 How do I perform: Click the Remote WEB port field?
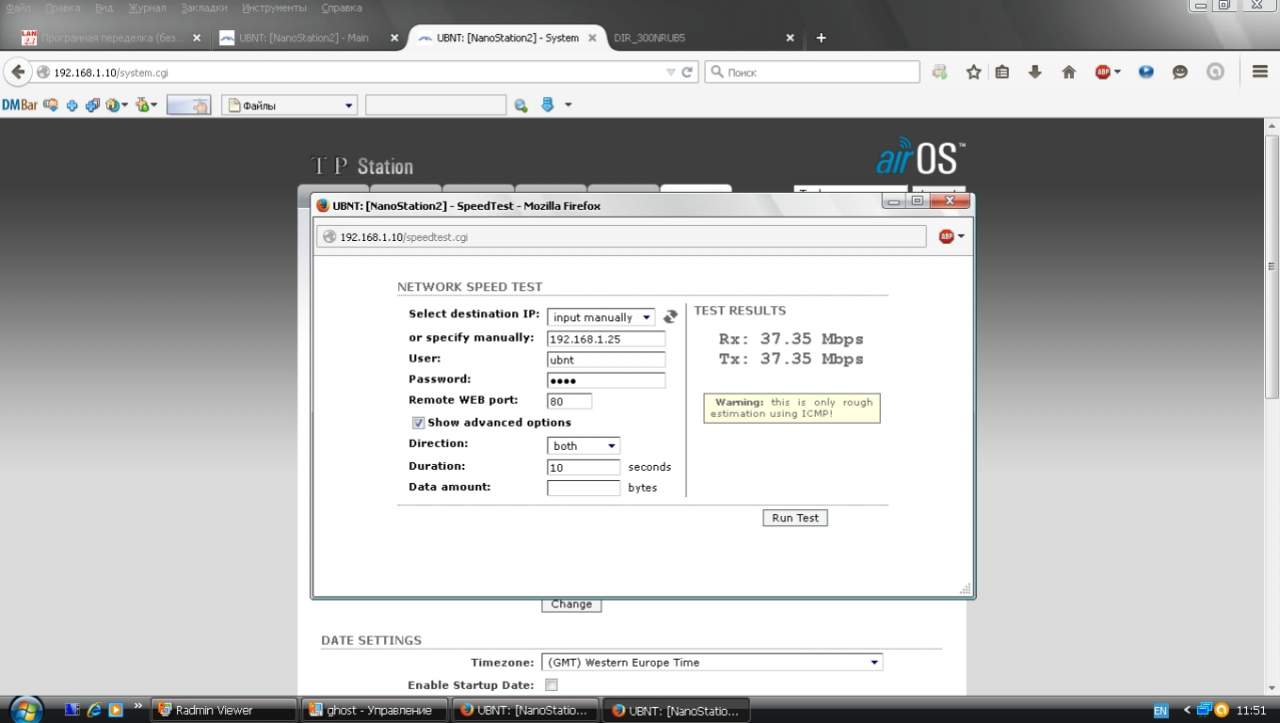(x=569, y=402)
